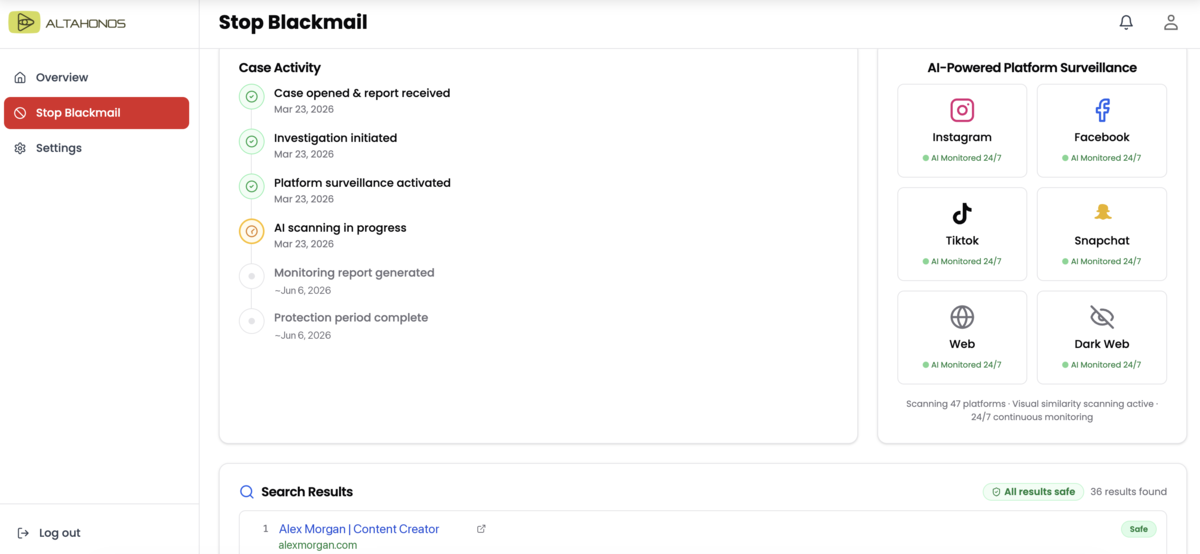Open Settings from the sidebar
1200x554 pixels.
pyautogui.click(x=58, y=148)
